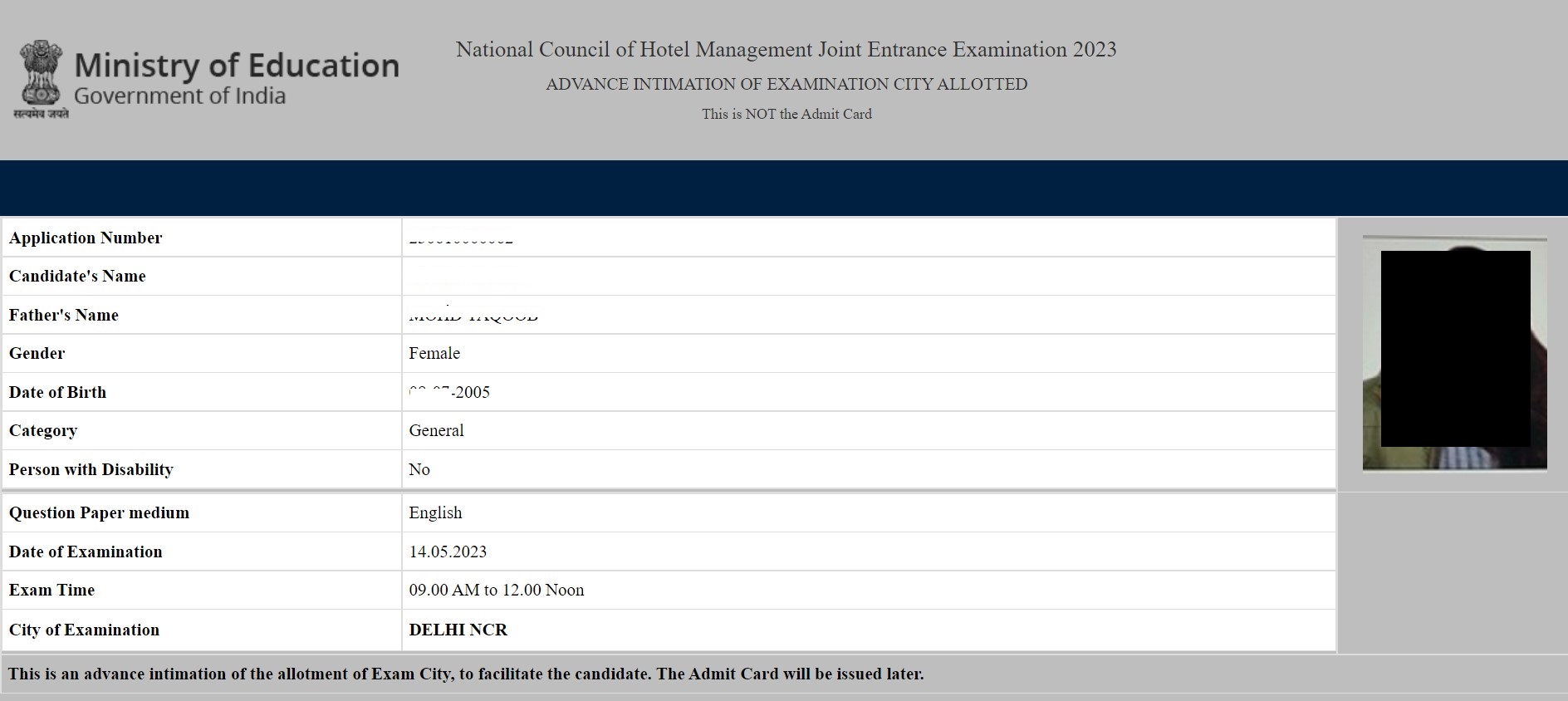Viewport: 1568px width, 701px height.
Task: Select the Application Number label
Action: [86, 238]
